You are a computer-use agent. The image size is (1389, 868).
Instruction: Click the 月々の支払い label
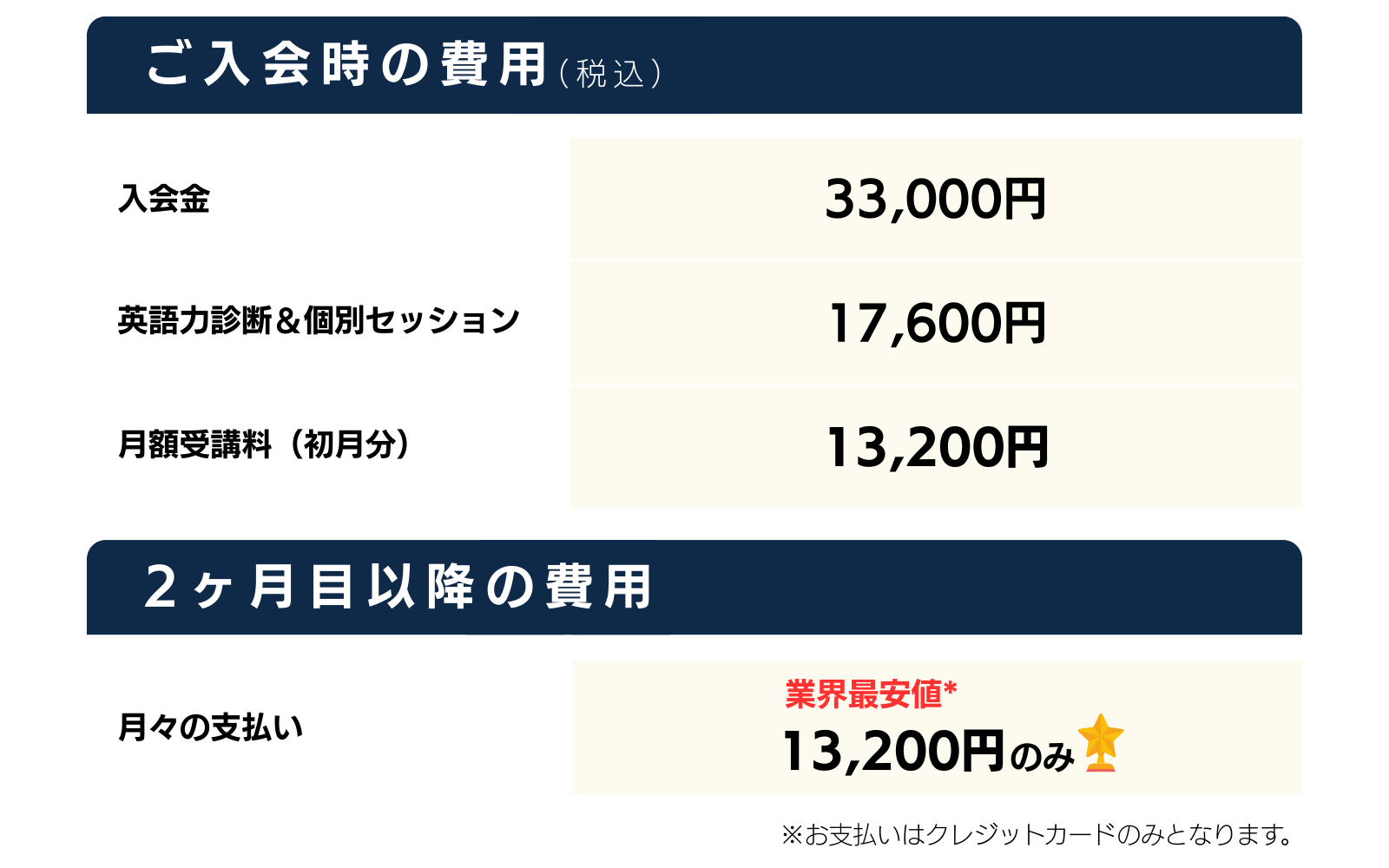click(210, 727)
